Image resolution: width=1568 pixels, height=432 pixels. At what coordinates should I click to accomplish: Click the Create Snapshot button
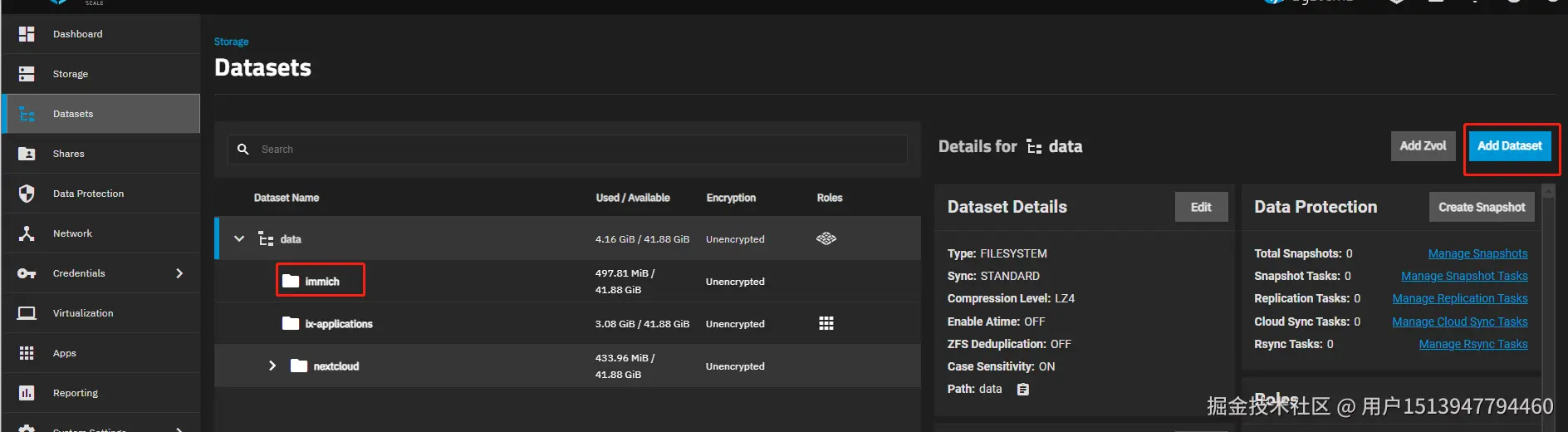pyautogui.click(x=1482, y=208)
